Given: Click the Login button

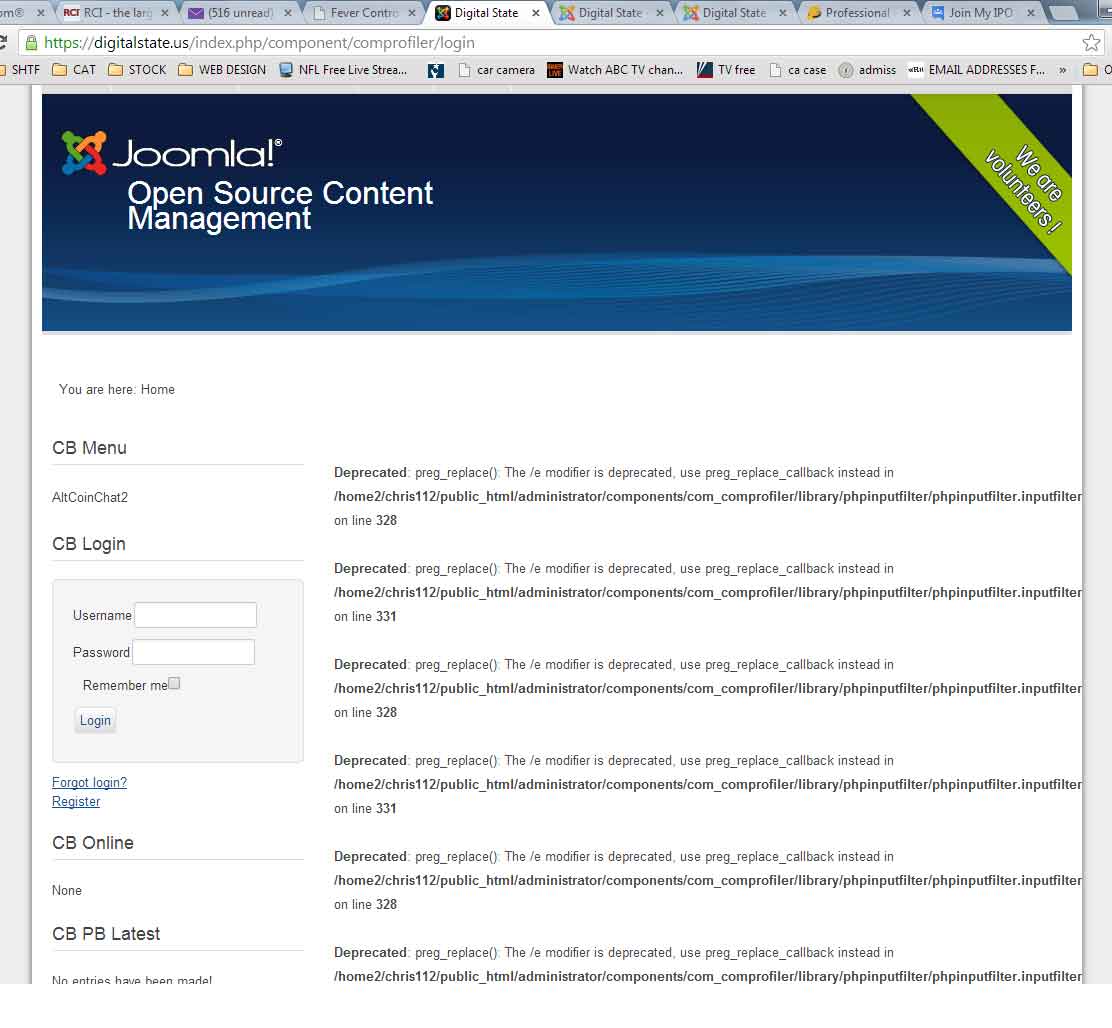Looking at the screenshot, I should point(95,720).
